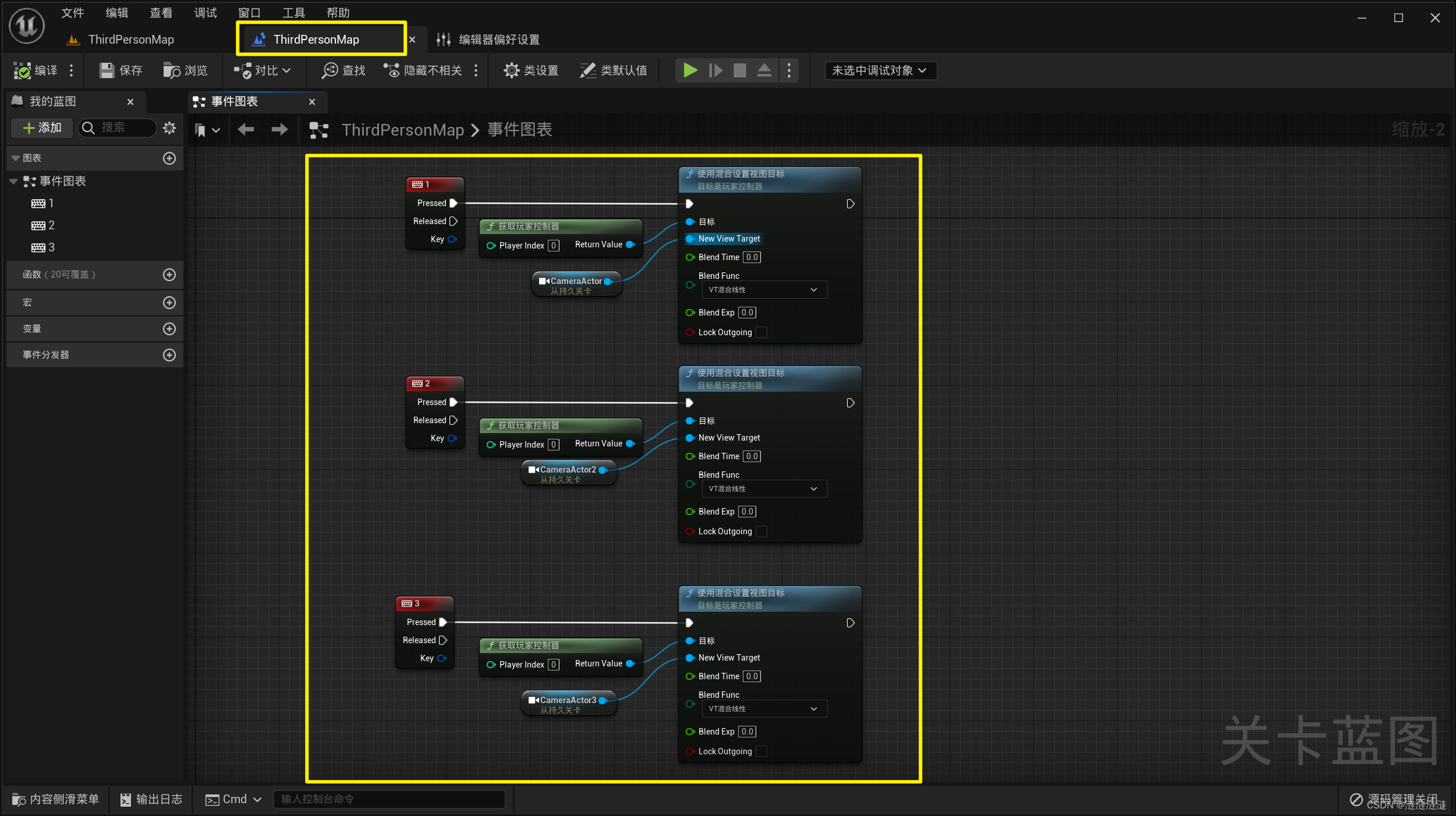
Task: Toggle Lock Outgoing checkbox in first node
Action: [x=761, y=332]
